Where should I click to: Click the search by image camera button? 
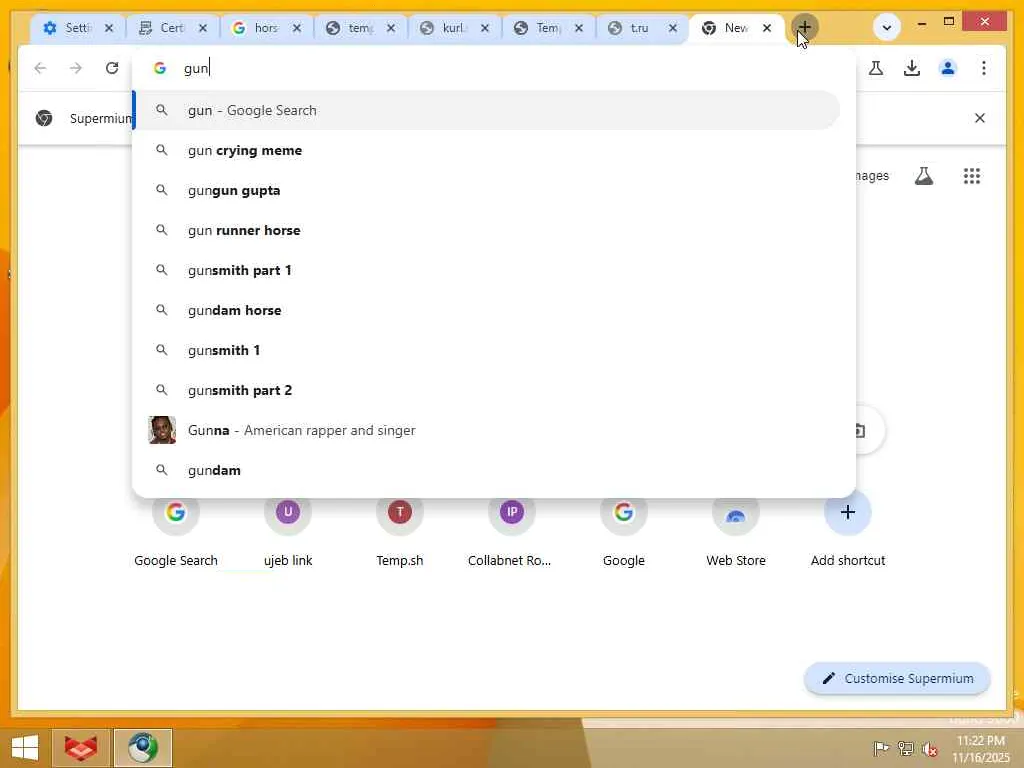click(x=861, y=430)
